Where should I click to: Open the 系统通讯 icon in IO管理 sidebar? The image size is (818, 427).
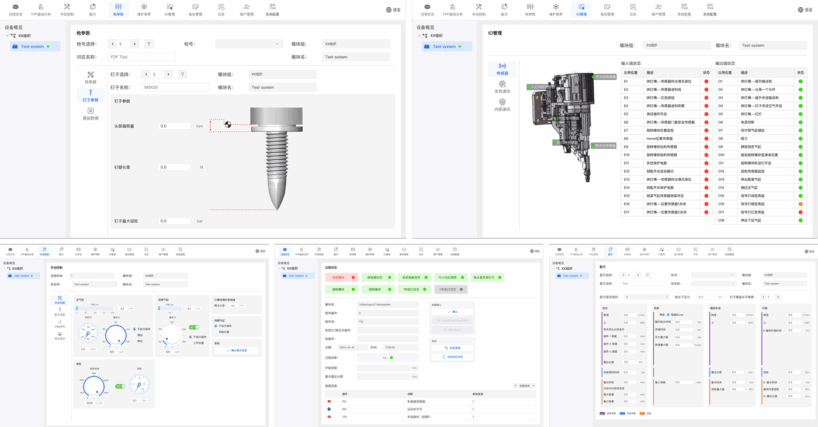click(x=502, y=87)
